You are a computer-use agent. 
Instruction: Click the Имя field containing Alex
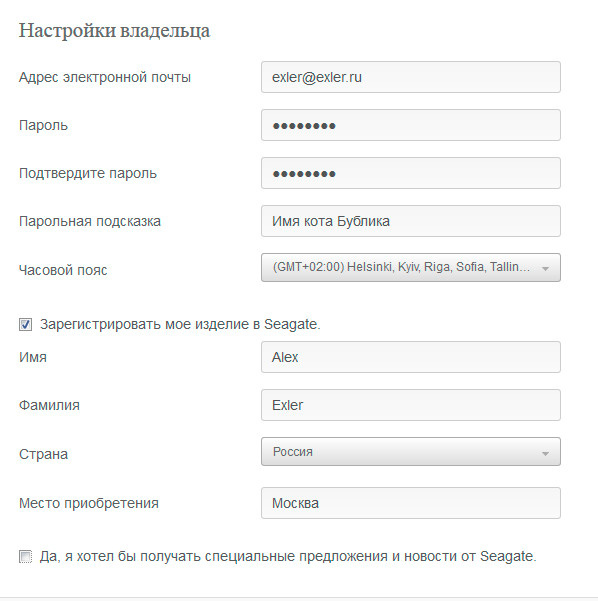point(411,357)
